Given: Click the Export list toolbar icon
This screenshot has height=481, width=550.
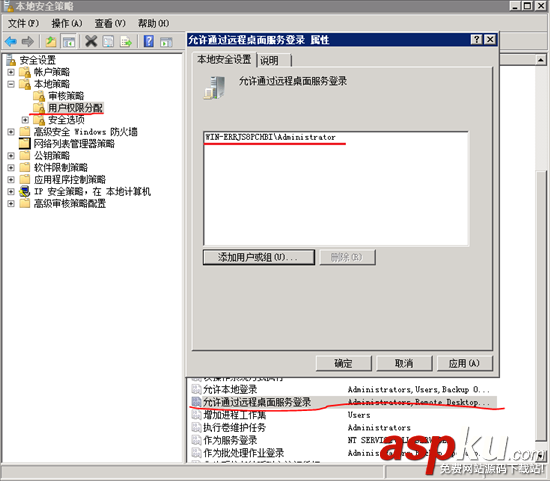Looking at the screenshot, I should tap(126, 42).
